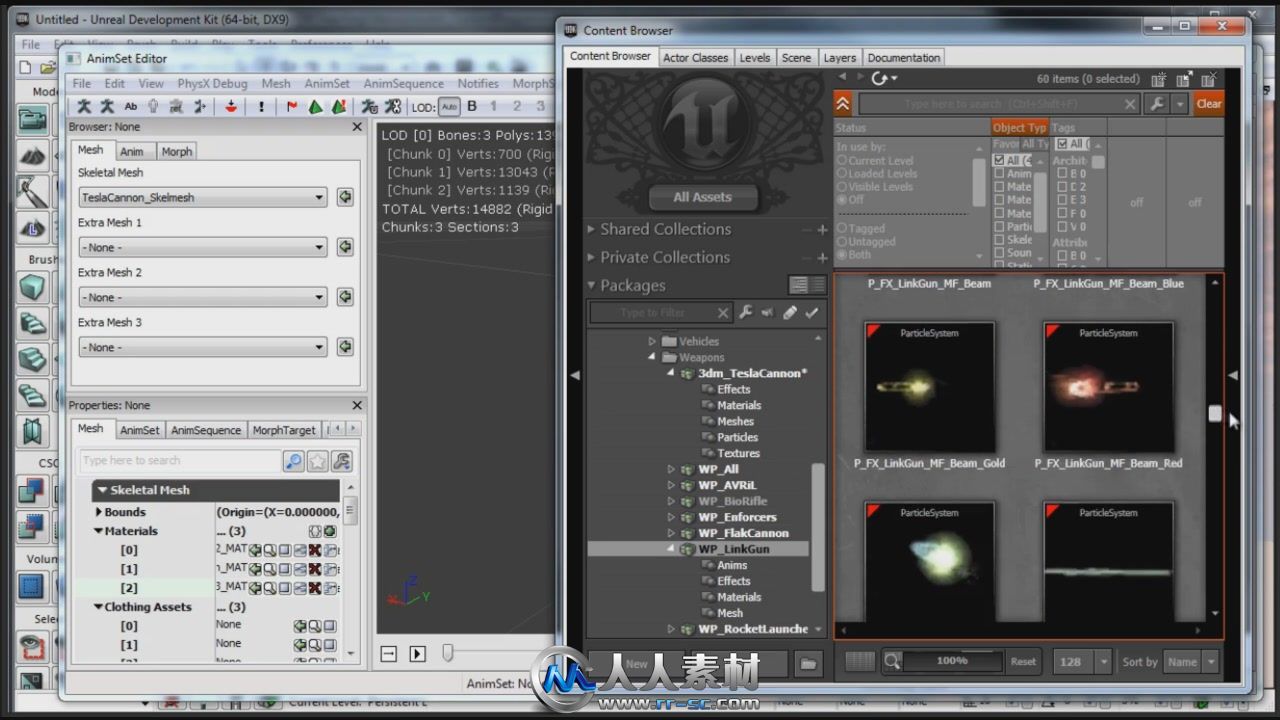Open the P_FX_LinkGun_MF_Beam_Red particle thumbnail
The height and width of the screenshot is (720, 1280).
[x=1108, y=386]
